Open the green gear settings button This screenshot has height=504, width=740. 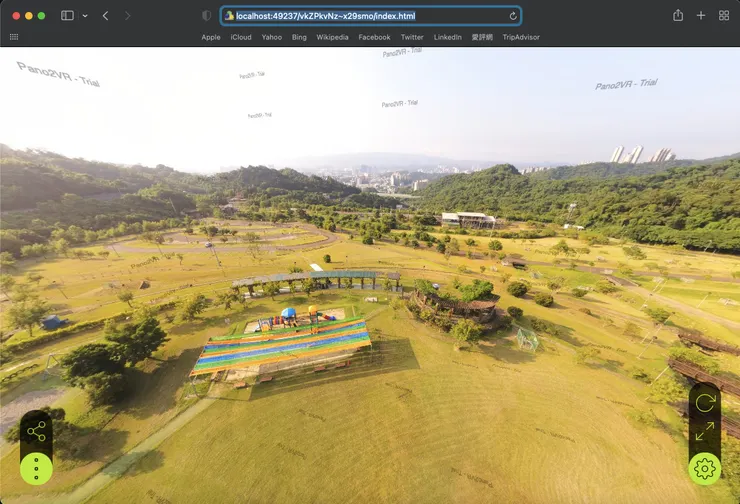coord(705,469)
